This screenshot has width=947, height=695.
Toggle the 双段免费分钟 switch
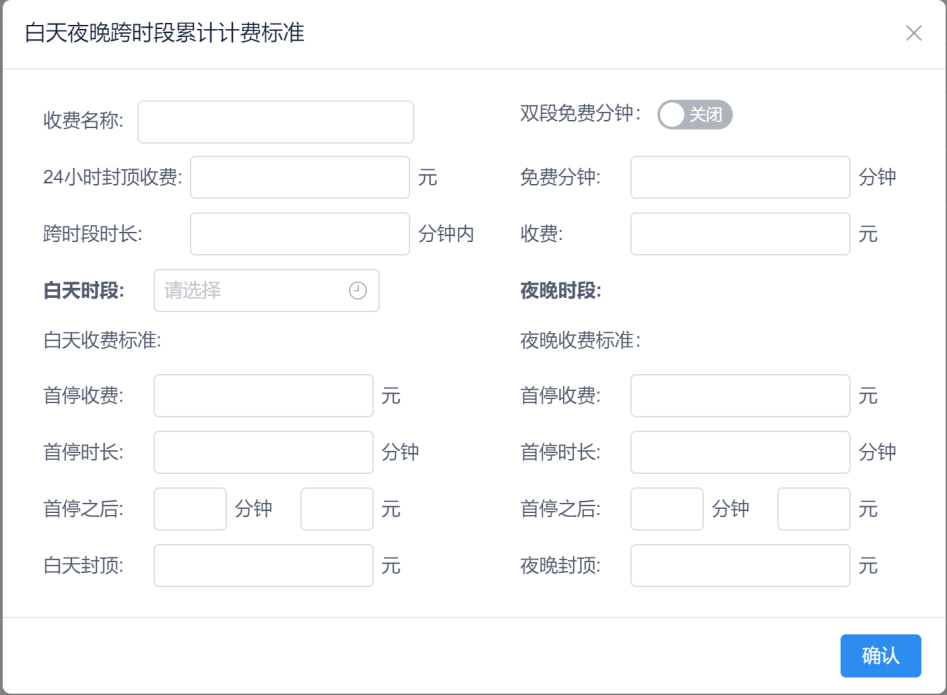tap(695, 115)
